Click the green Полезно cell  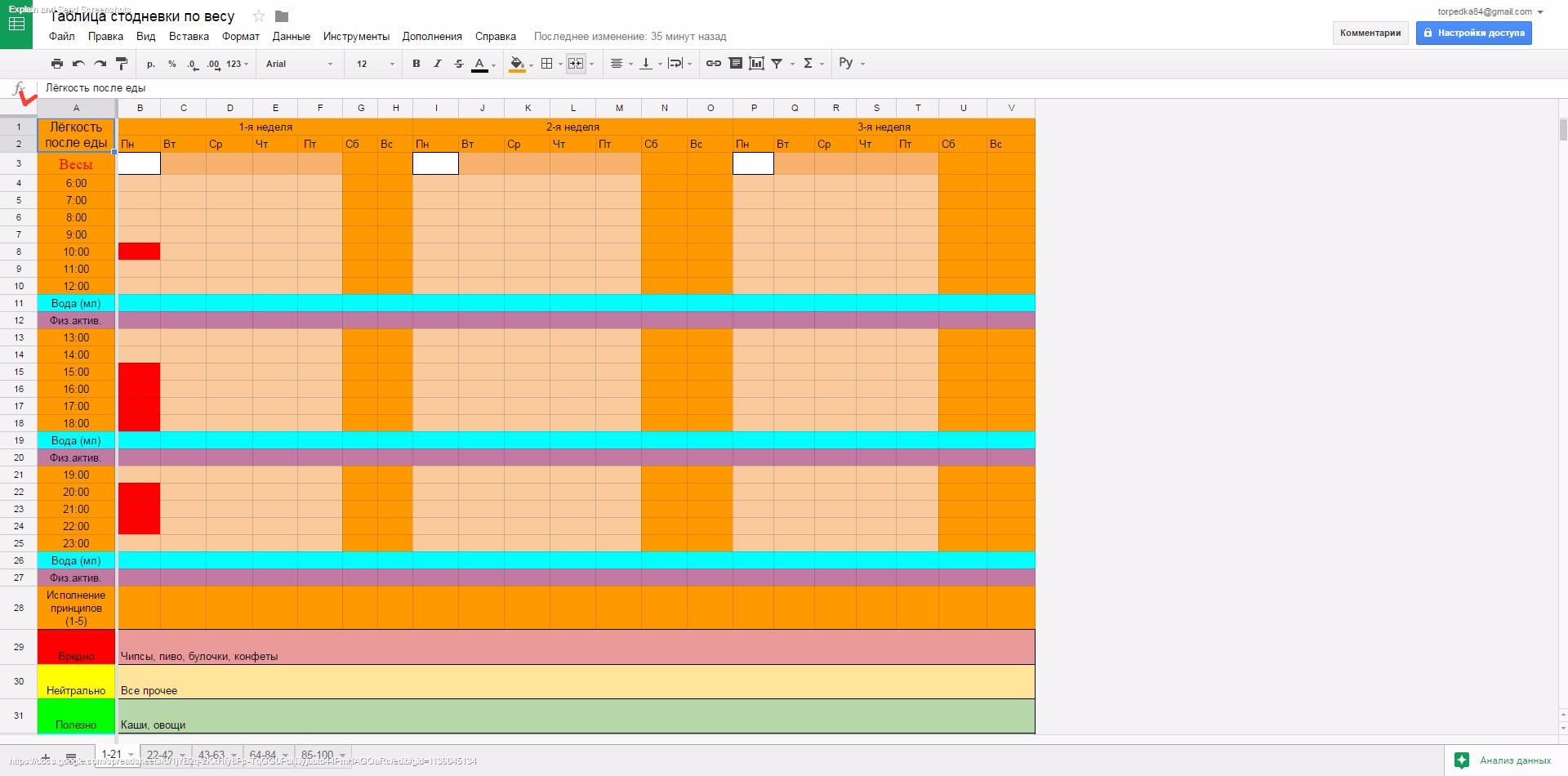tap(76, 716)
